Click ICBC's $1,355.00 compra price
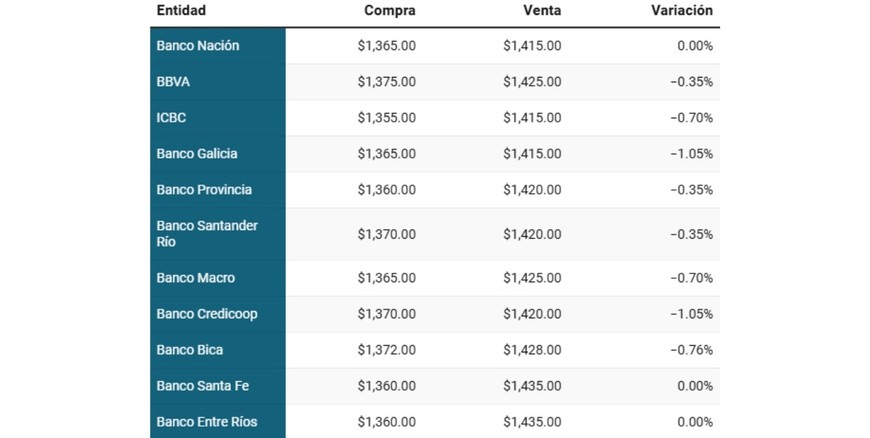Viewport: 870px width, 438px height. (x=386, y=118)
